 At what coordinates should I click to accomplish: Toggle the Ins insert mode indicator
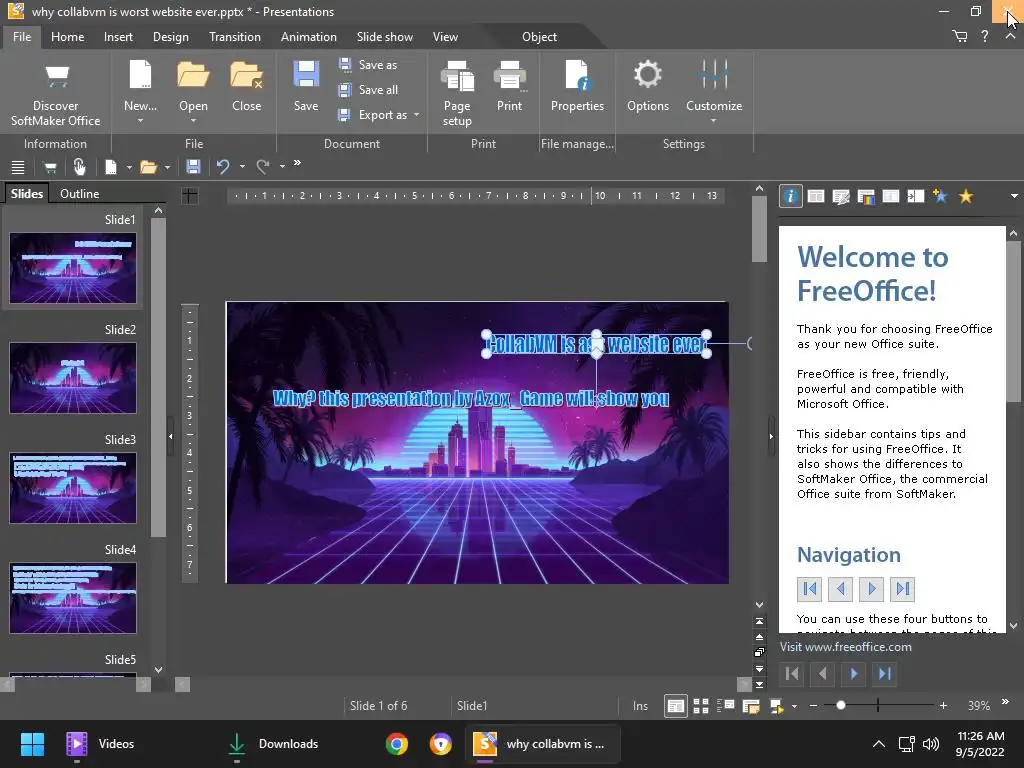[x=640, y=706]
